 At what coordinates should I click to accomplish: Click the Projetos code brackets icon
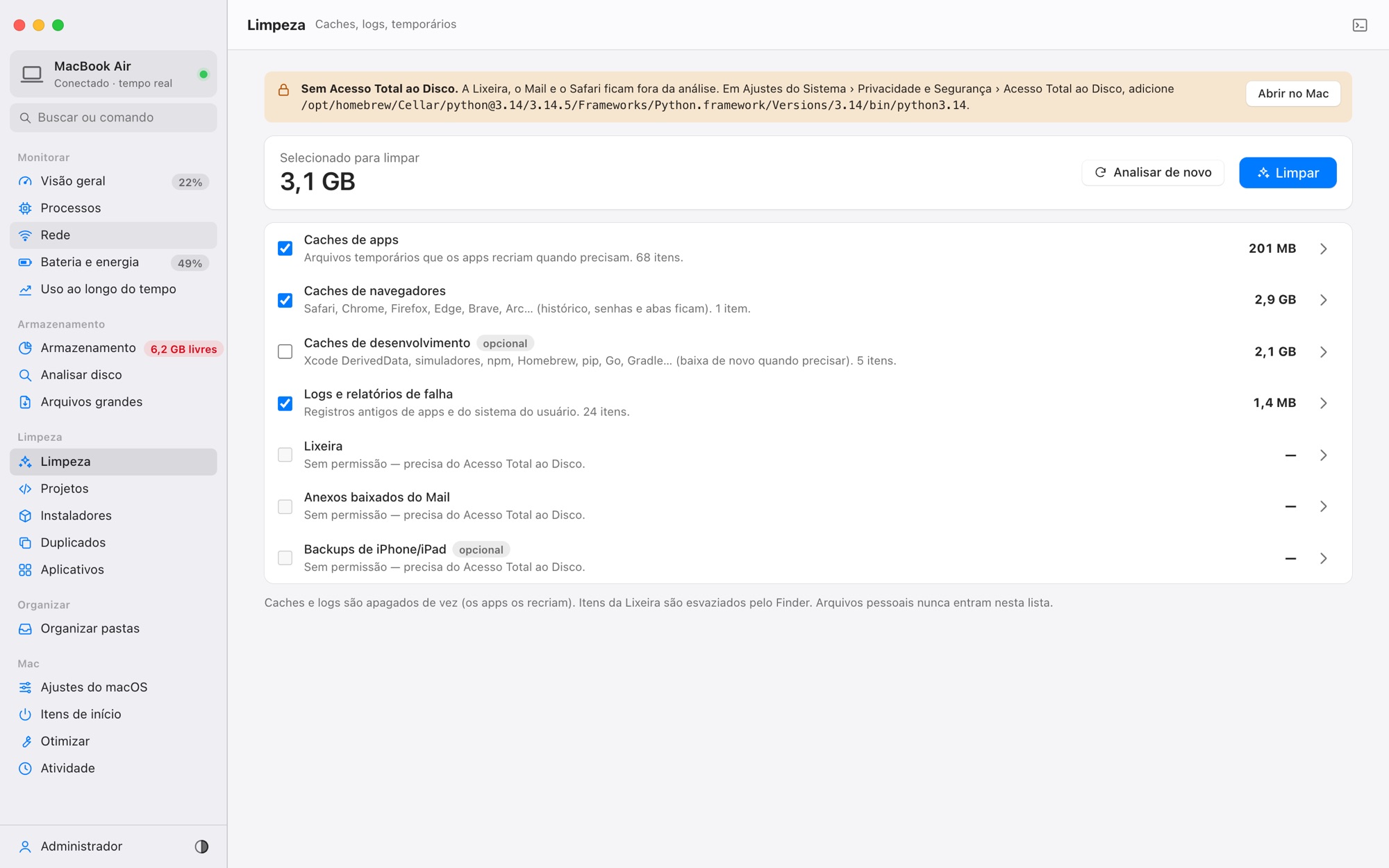tap(25, 489)
